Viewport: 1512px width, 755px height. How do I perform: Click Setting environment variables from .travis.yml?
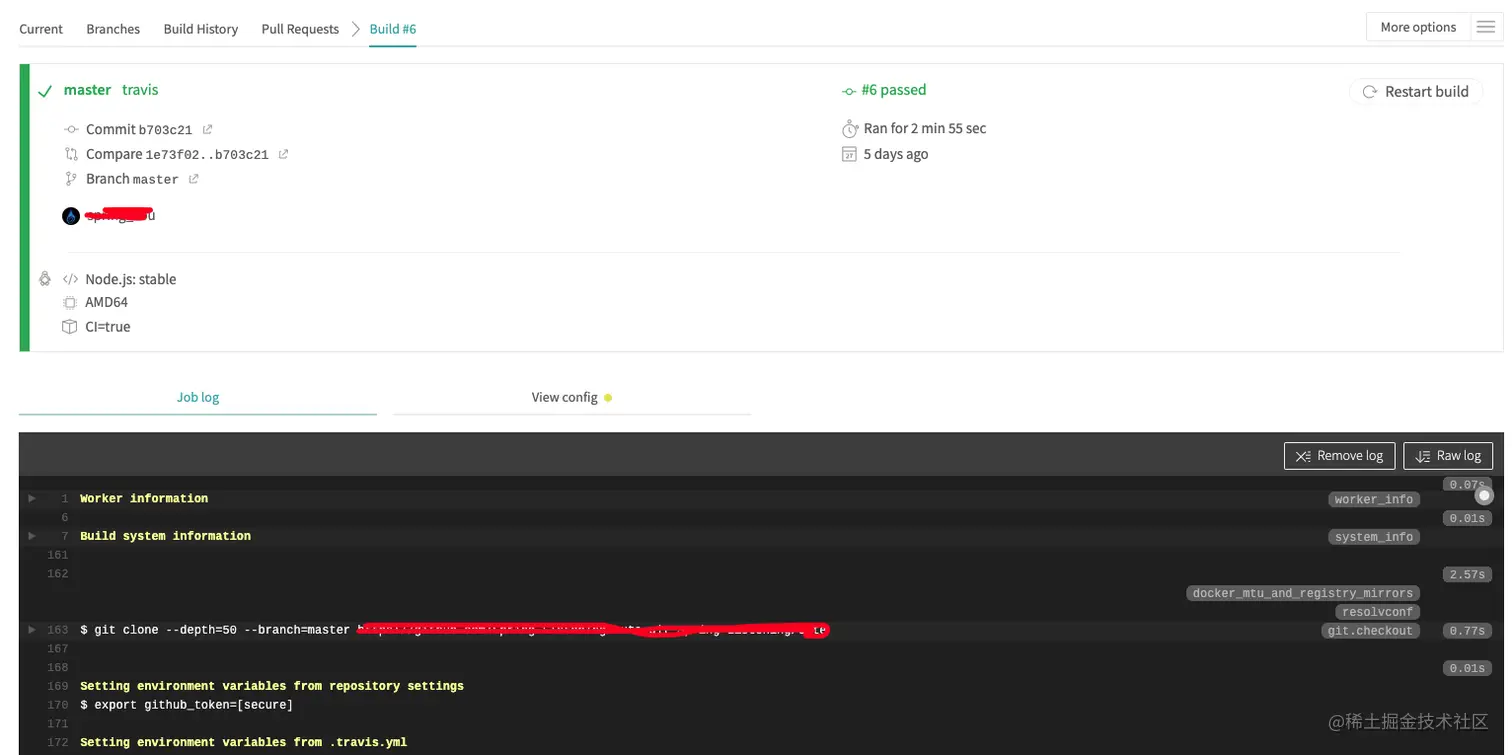pyautogui.click(x=243, y=742)
